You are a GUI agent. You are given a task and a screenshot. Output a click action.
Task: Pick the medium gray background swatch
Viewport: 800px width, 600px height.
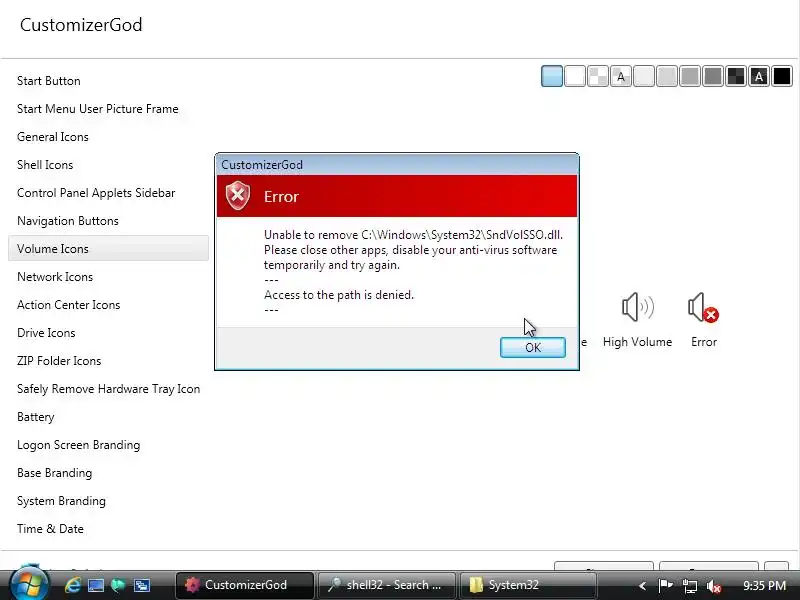coord(690,77)
